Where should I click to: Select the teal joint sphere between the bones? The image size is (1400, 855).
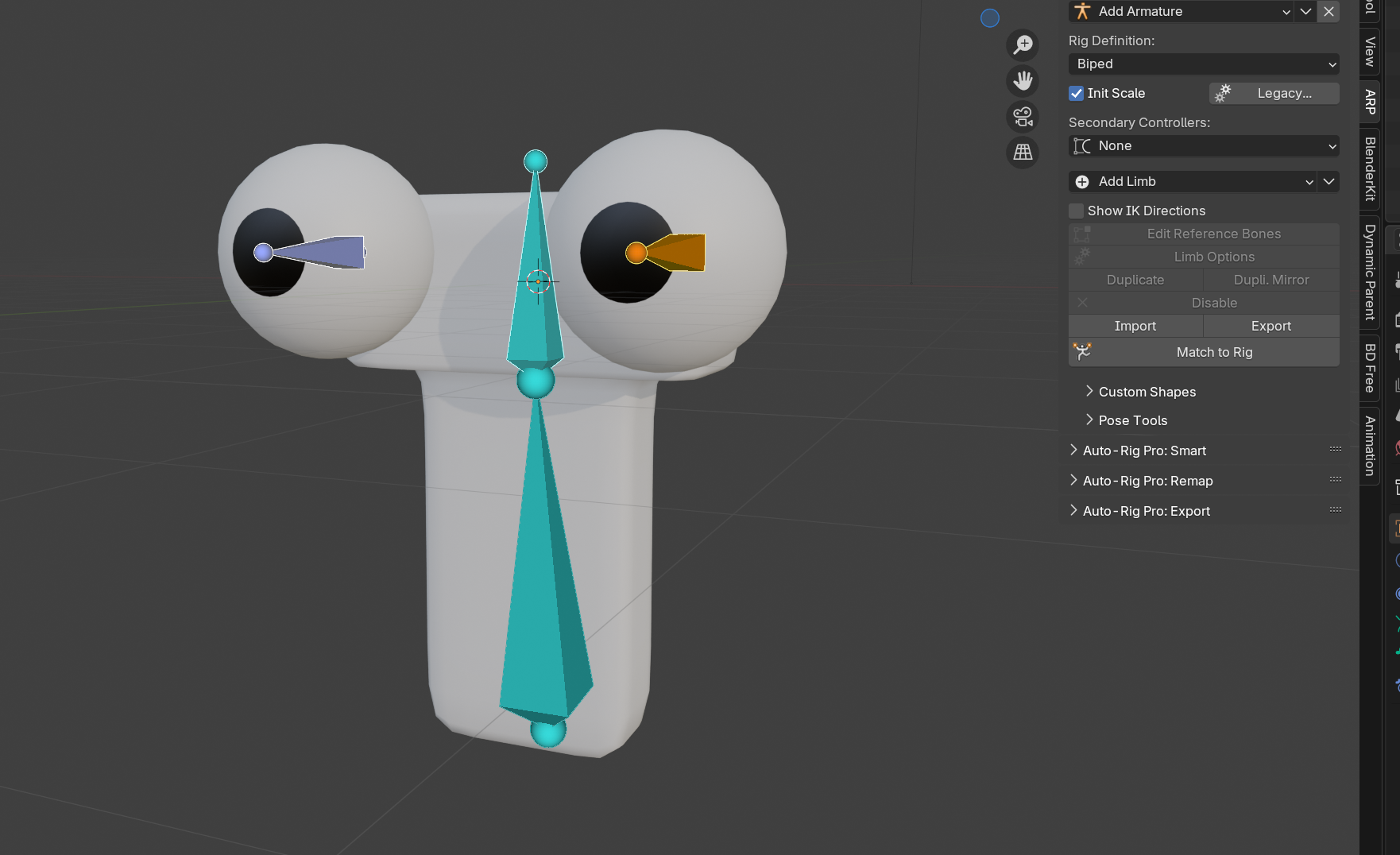click(x=536, y=381)
